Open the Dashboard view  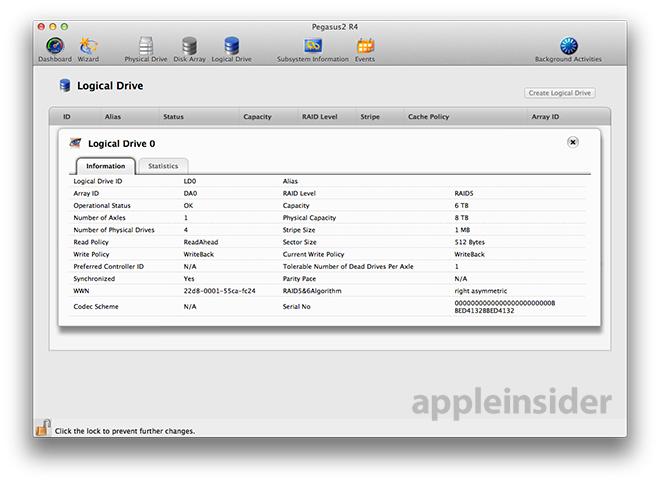tap(55, 49)
